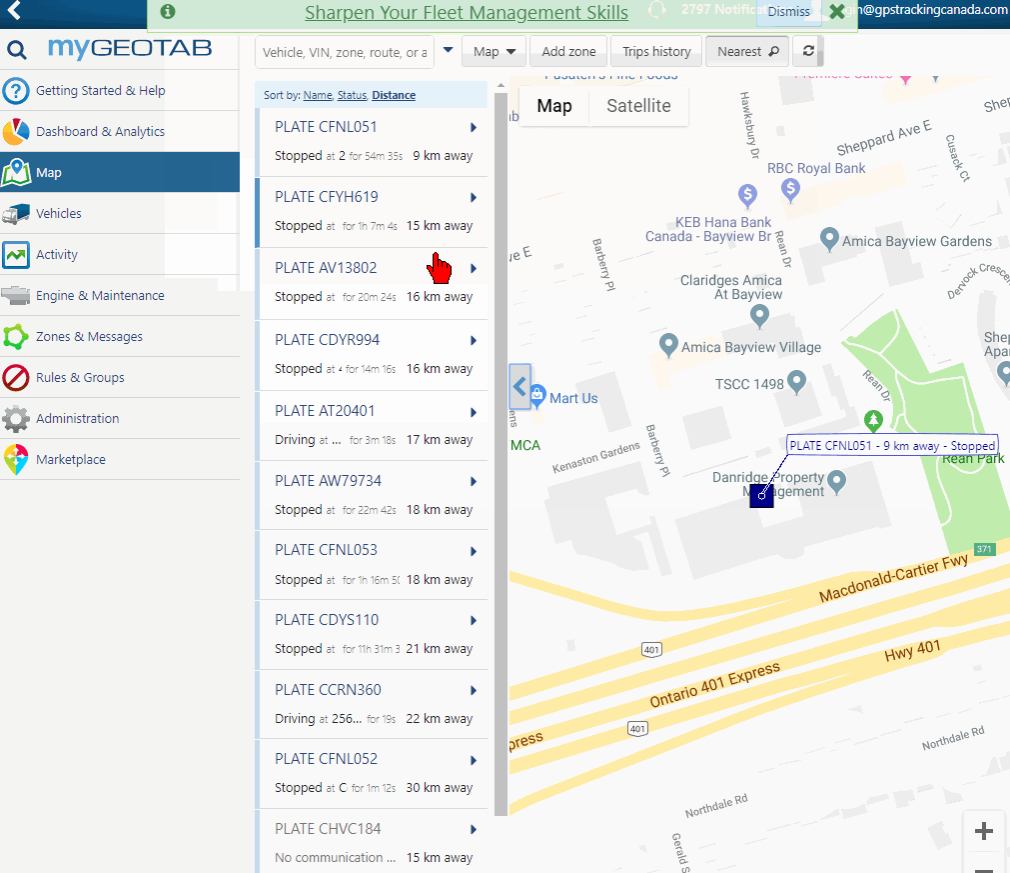Sort list by Name
The image size is (1010, 873).
(318, 95)
